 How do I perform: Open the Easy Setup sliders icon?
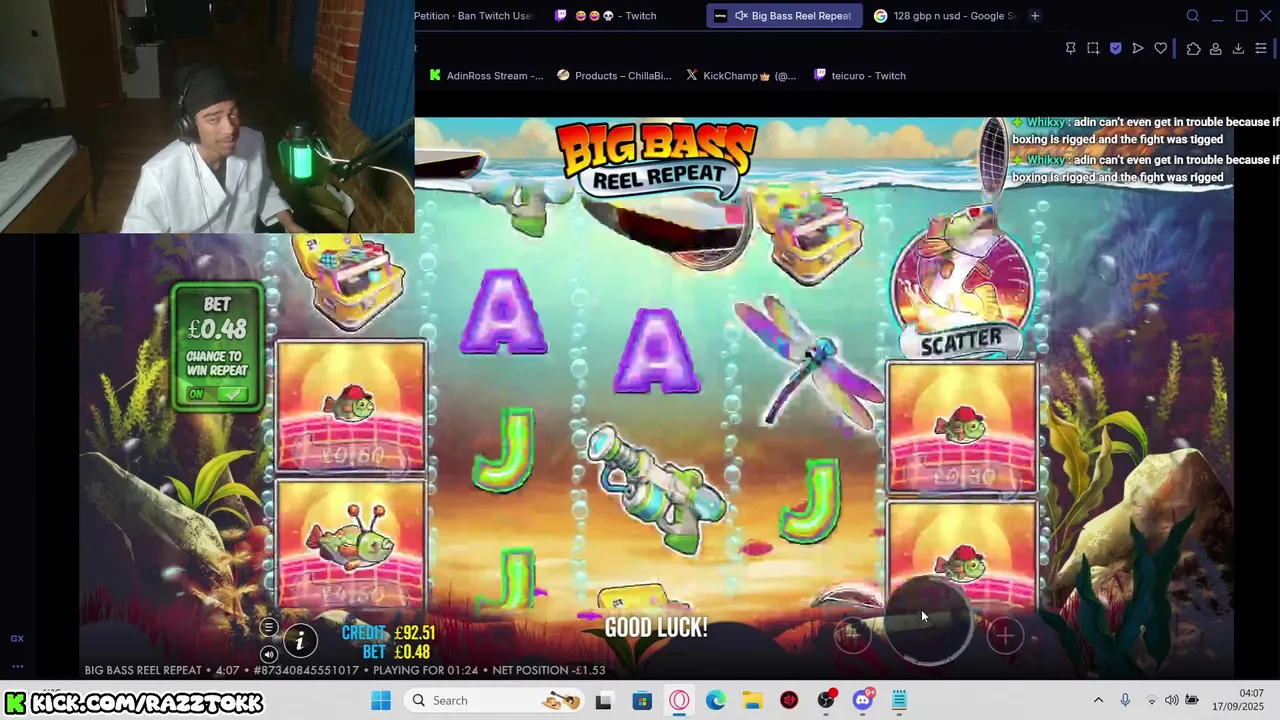(1261, 48)
